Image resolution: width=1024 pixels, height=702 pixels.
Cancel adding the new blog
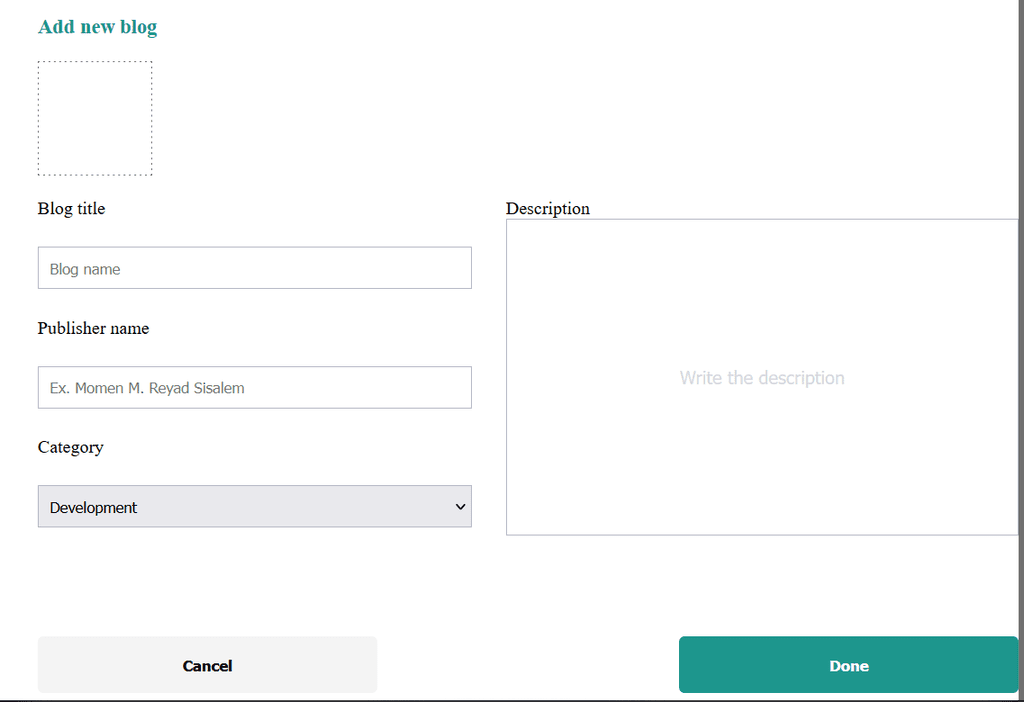(207, 665)
